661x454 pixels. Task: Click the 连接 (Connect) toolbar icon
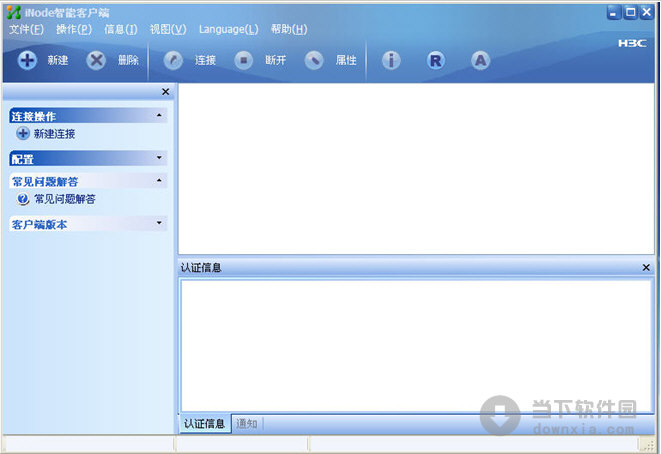[x=174, y=61]
